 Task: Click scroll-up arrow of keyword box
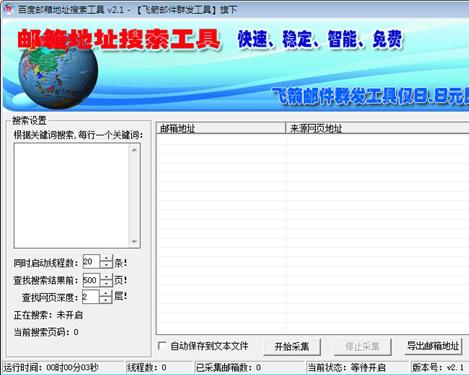coord(134,150)
